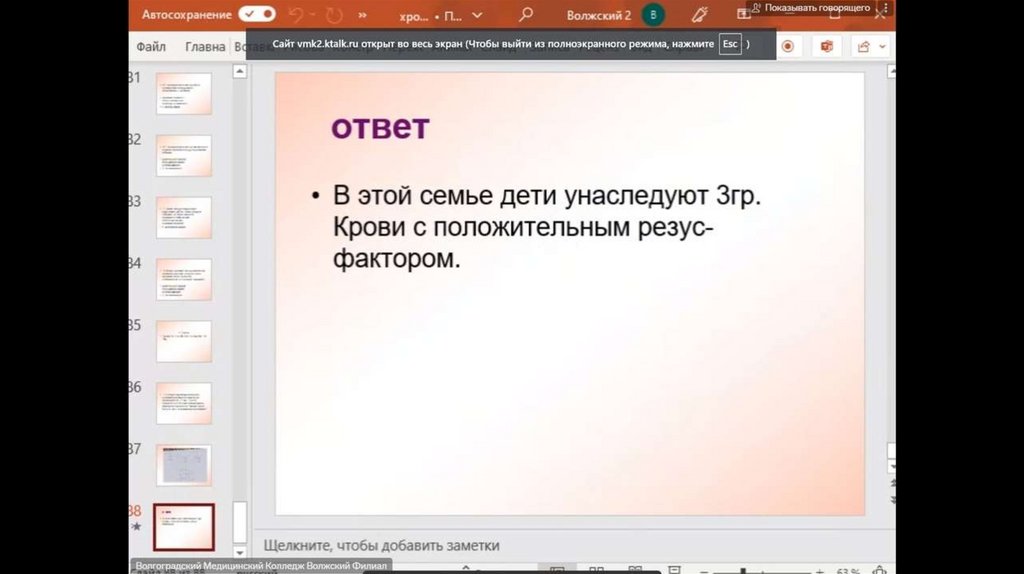Select slide 37 thumbnail

coord(183,465)
